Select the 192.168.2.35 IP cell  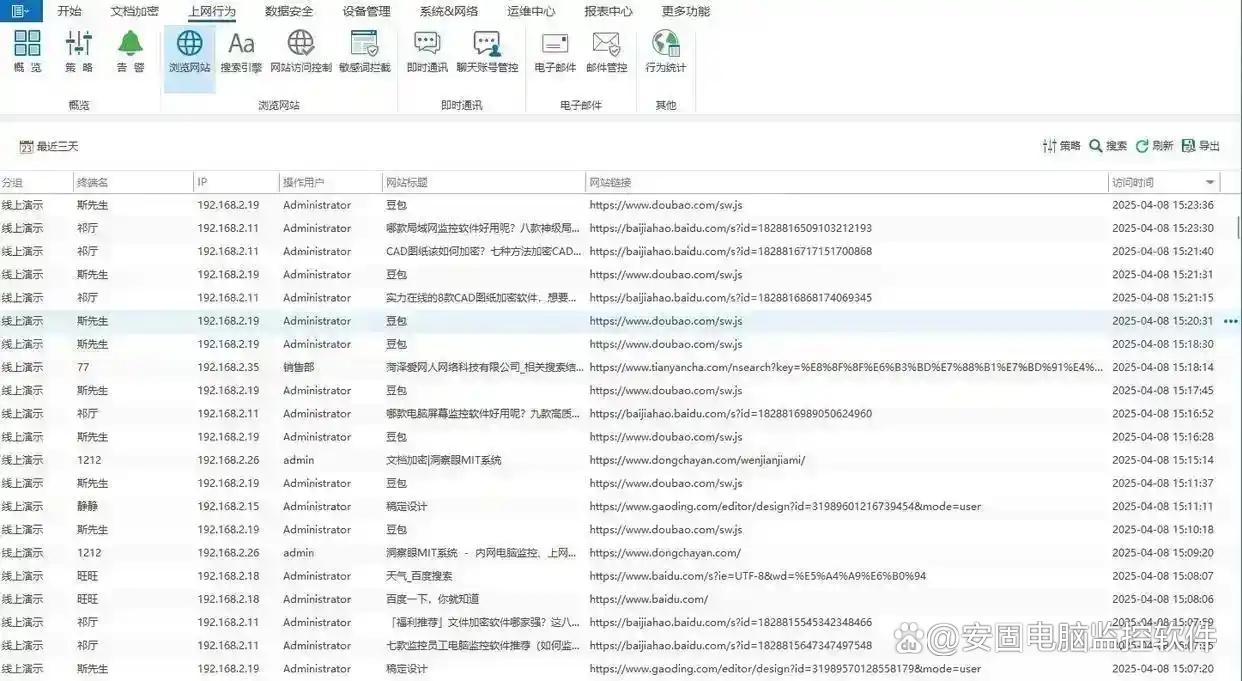pos(228,367)
